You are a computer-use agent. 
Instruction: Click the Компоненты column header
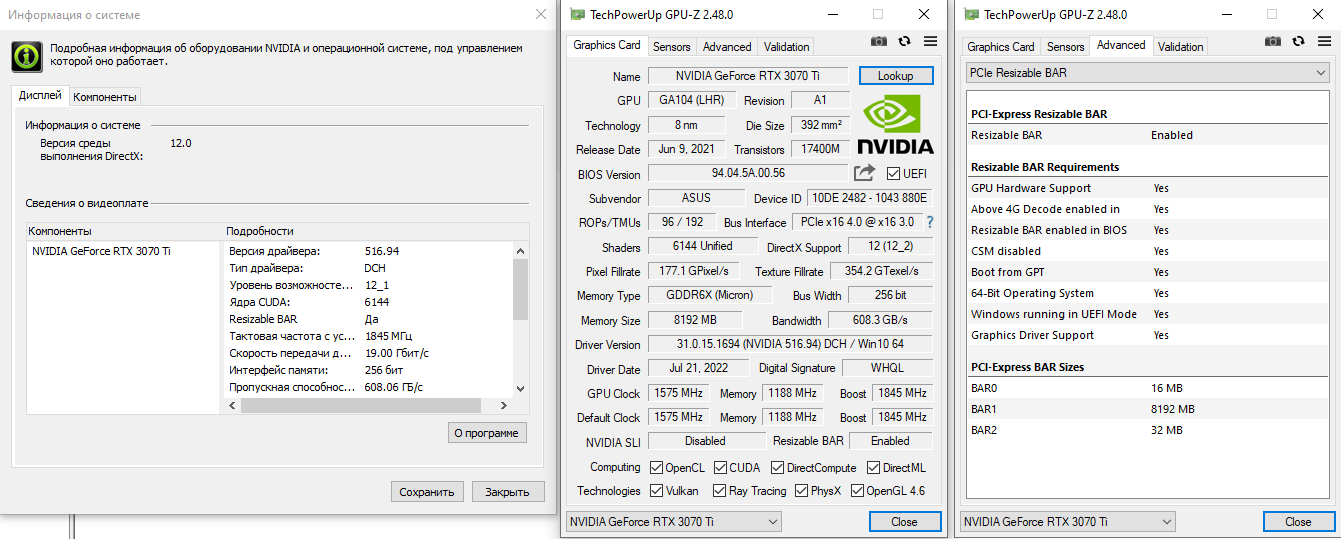(x=125, y=231)
